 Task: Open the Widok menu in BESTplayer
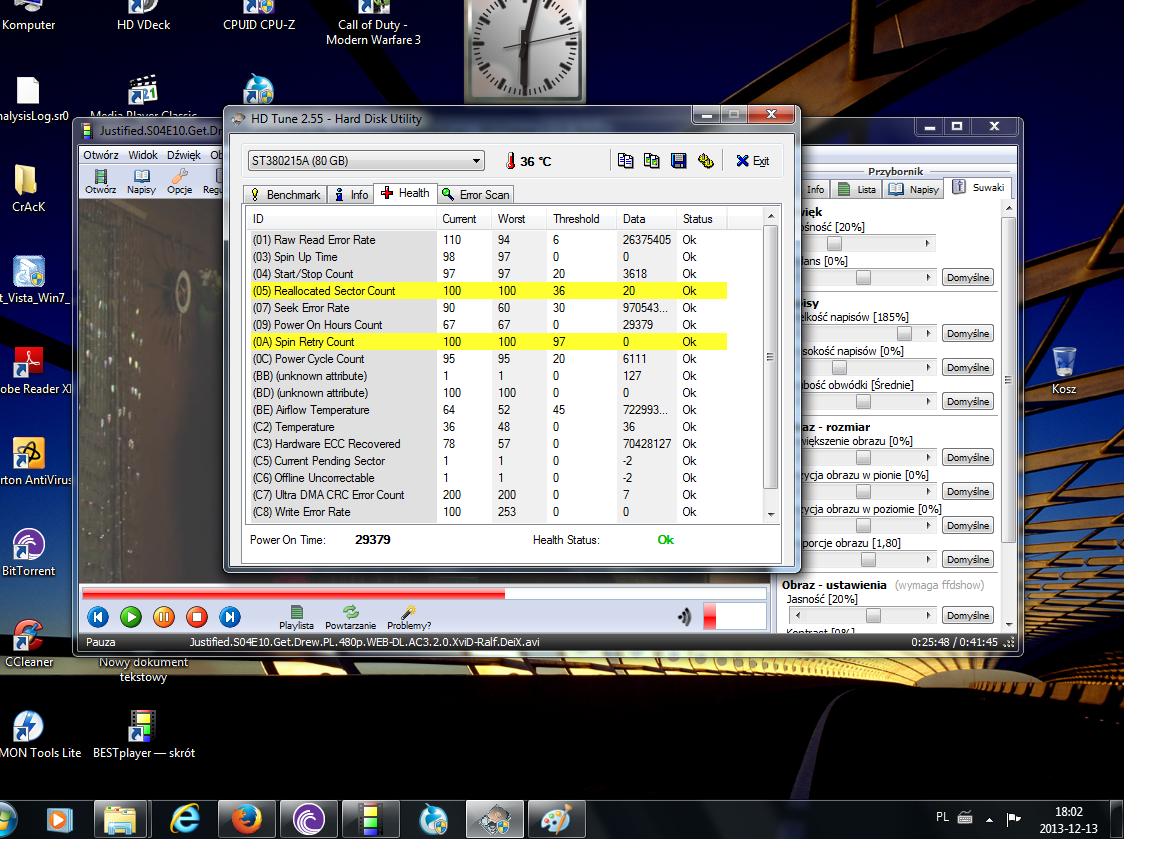(143, 155)
